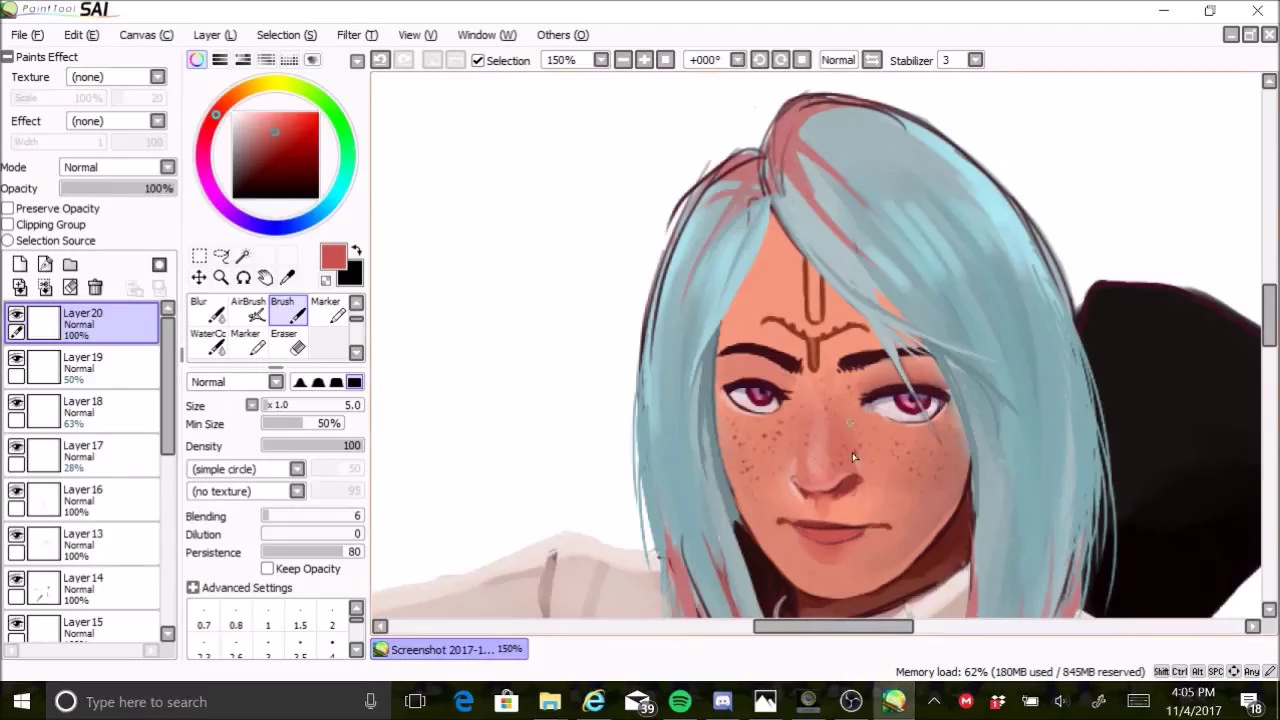Select the Screenshot 2017 document tab
This screenshot has width=1280, height=720.
coord(450,649)
